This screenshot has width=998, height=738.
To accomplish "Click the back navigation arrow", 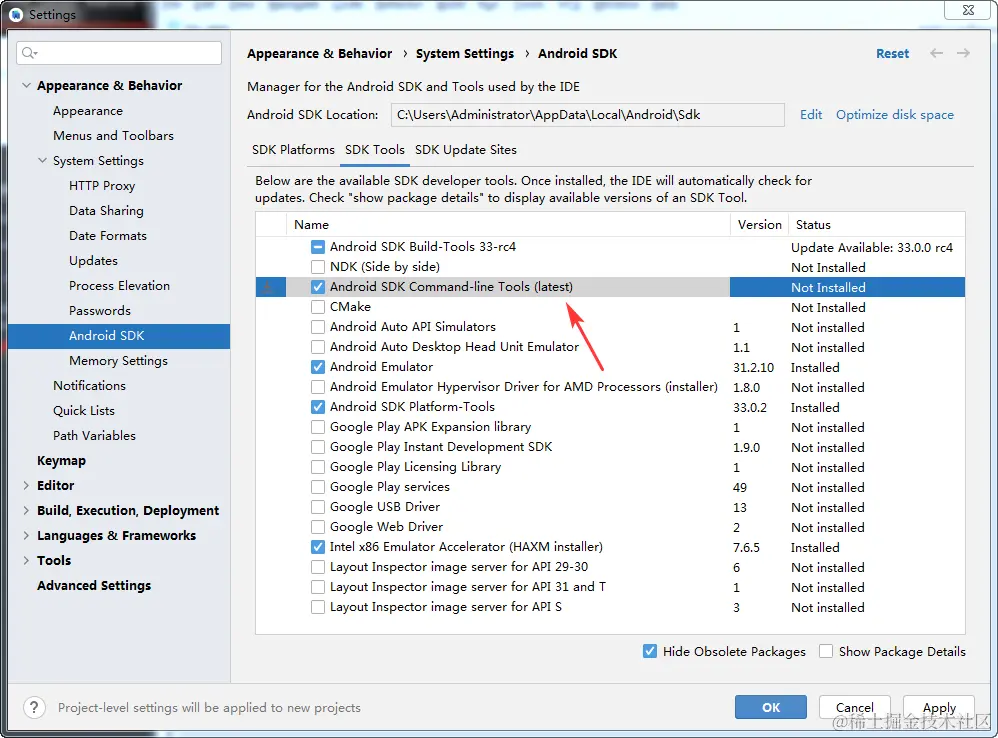I will (936, 53).
